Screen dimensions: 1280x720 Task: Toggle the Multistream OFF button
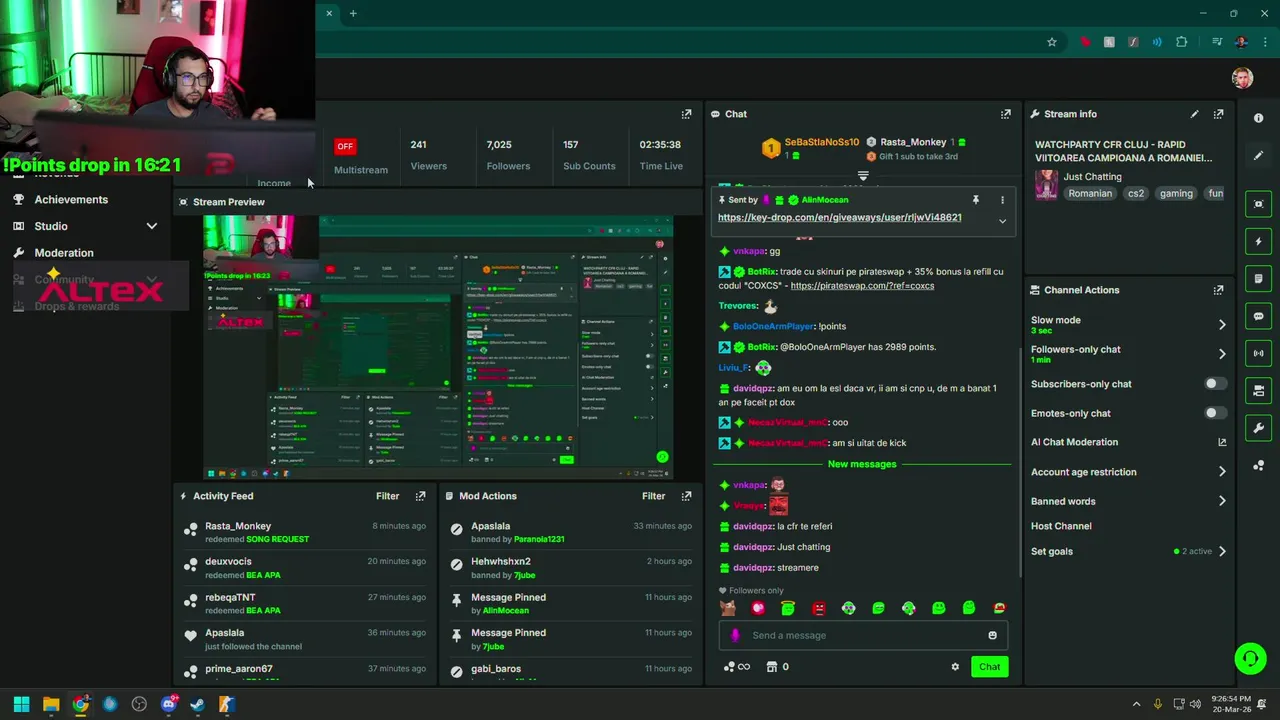click(345, 146)
